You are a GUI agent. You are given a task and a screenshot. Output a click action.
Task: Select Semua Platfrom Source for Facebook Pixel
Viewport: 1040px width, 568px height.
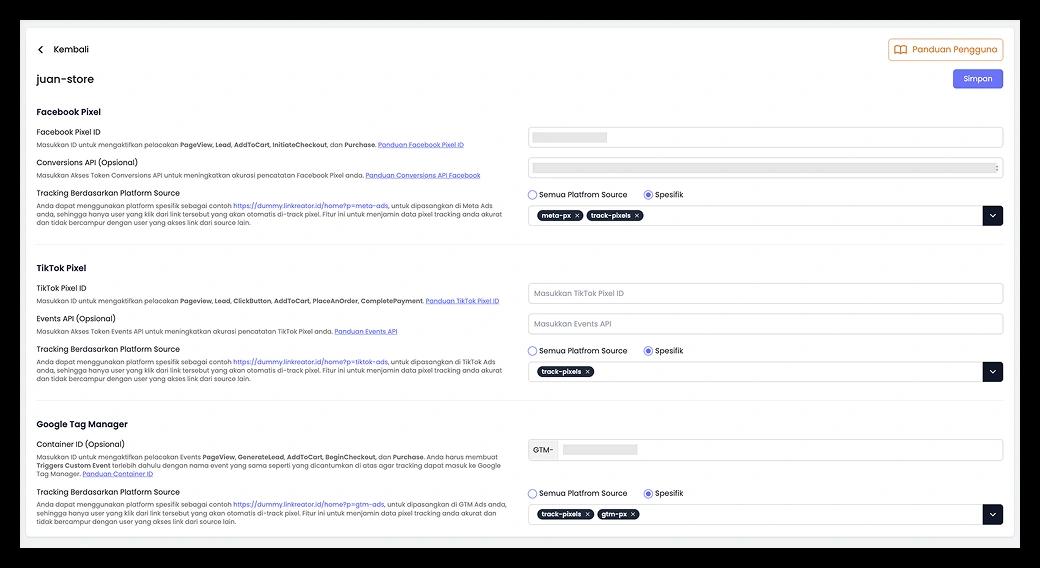tap(533, 195)
